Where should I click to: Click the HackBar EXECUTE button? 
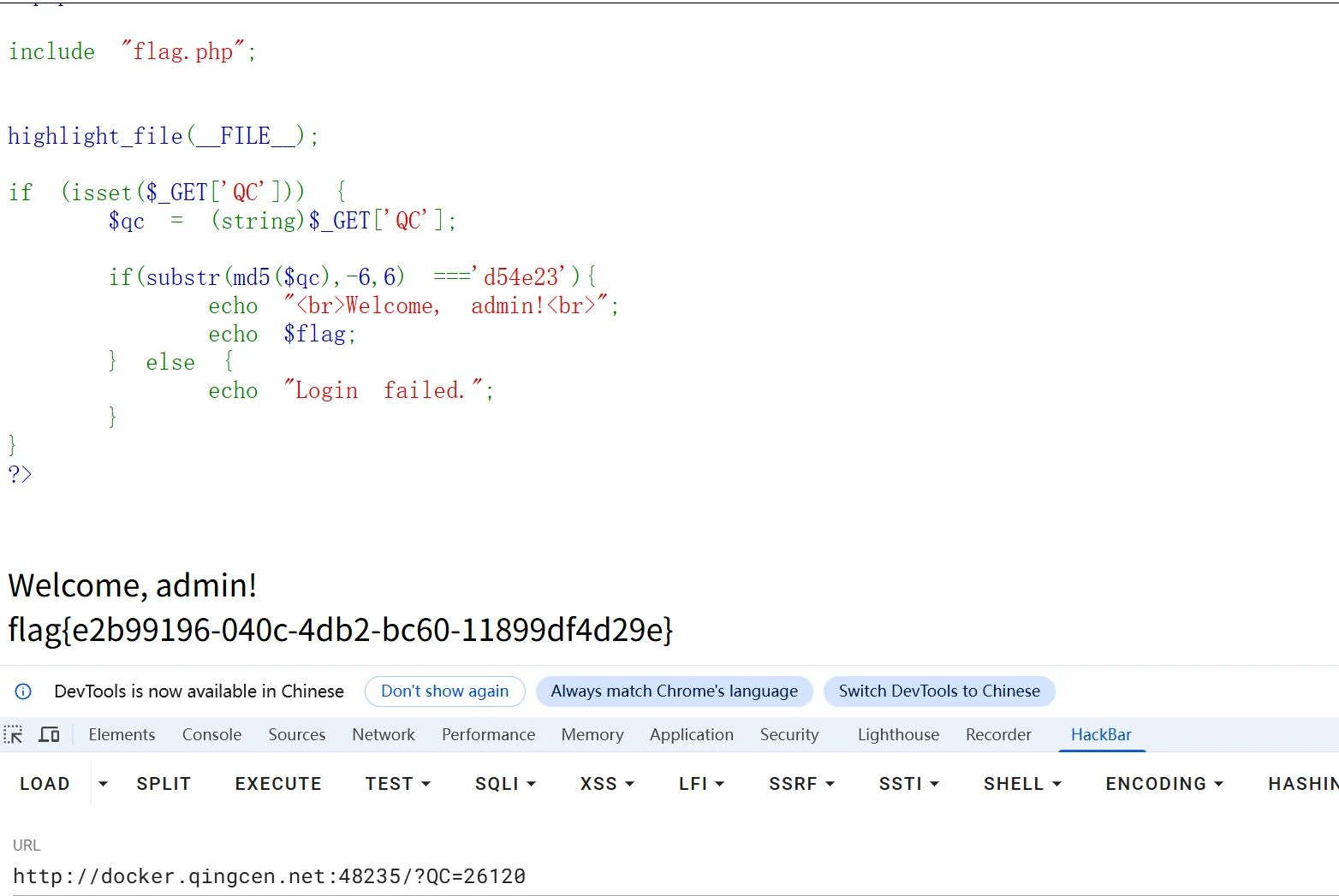(x=278, y=784)
